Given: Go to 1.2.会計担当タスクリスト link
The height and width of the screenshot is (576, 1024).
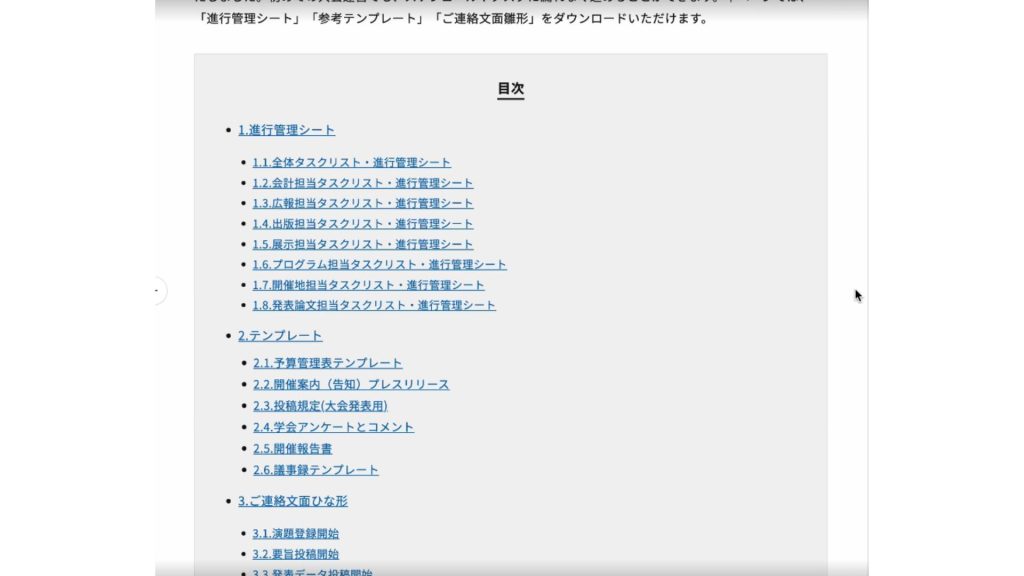Looking at the screenshot, I should click(x=362, y=183).
